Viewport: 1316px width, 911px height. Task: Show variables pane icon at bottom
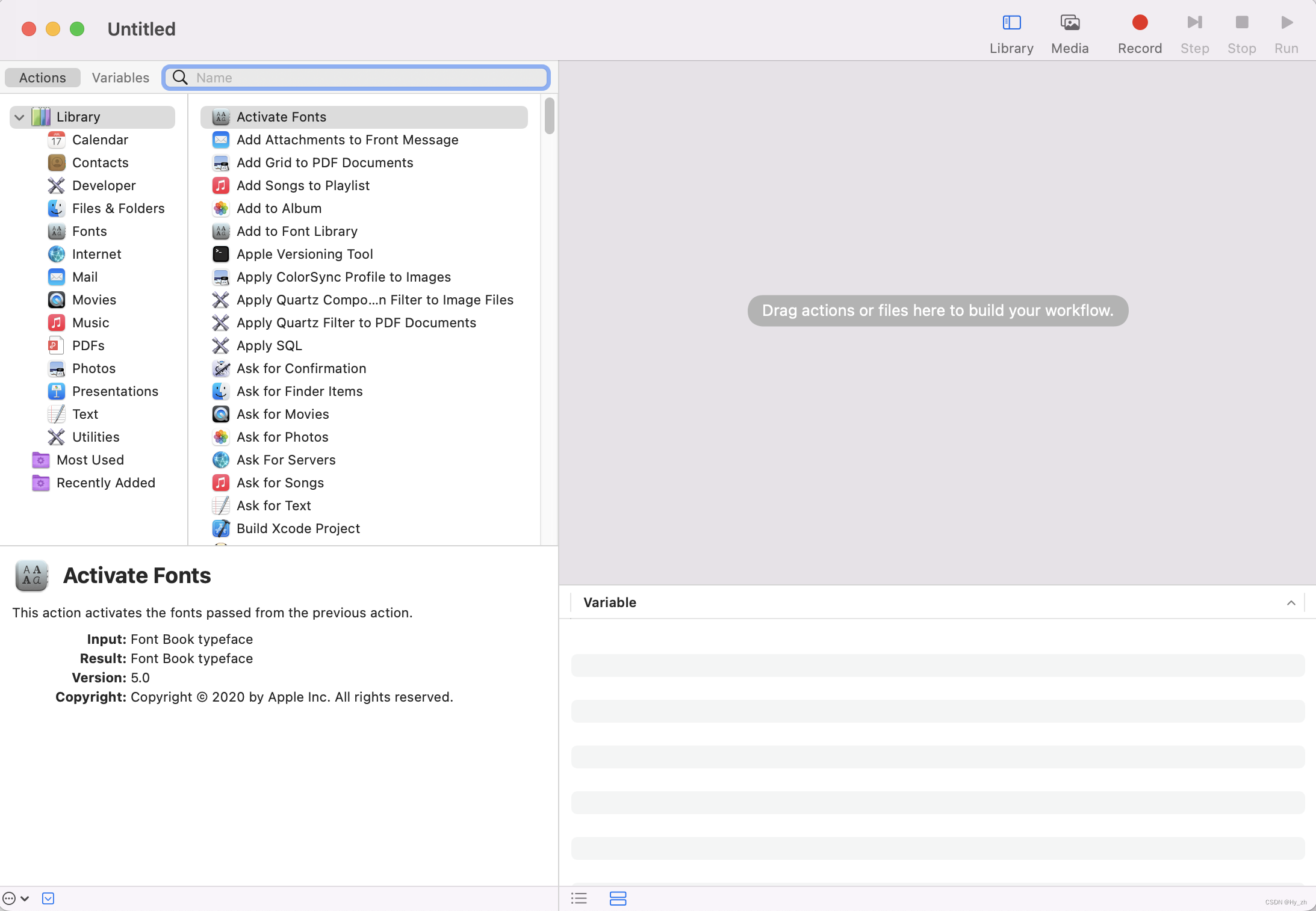[618, 898]
